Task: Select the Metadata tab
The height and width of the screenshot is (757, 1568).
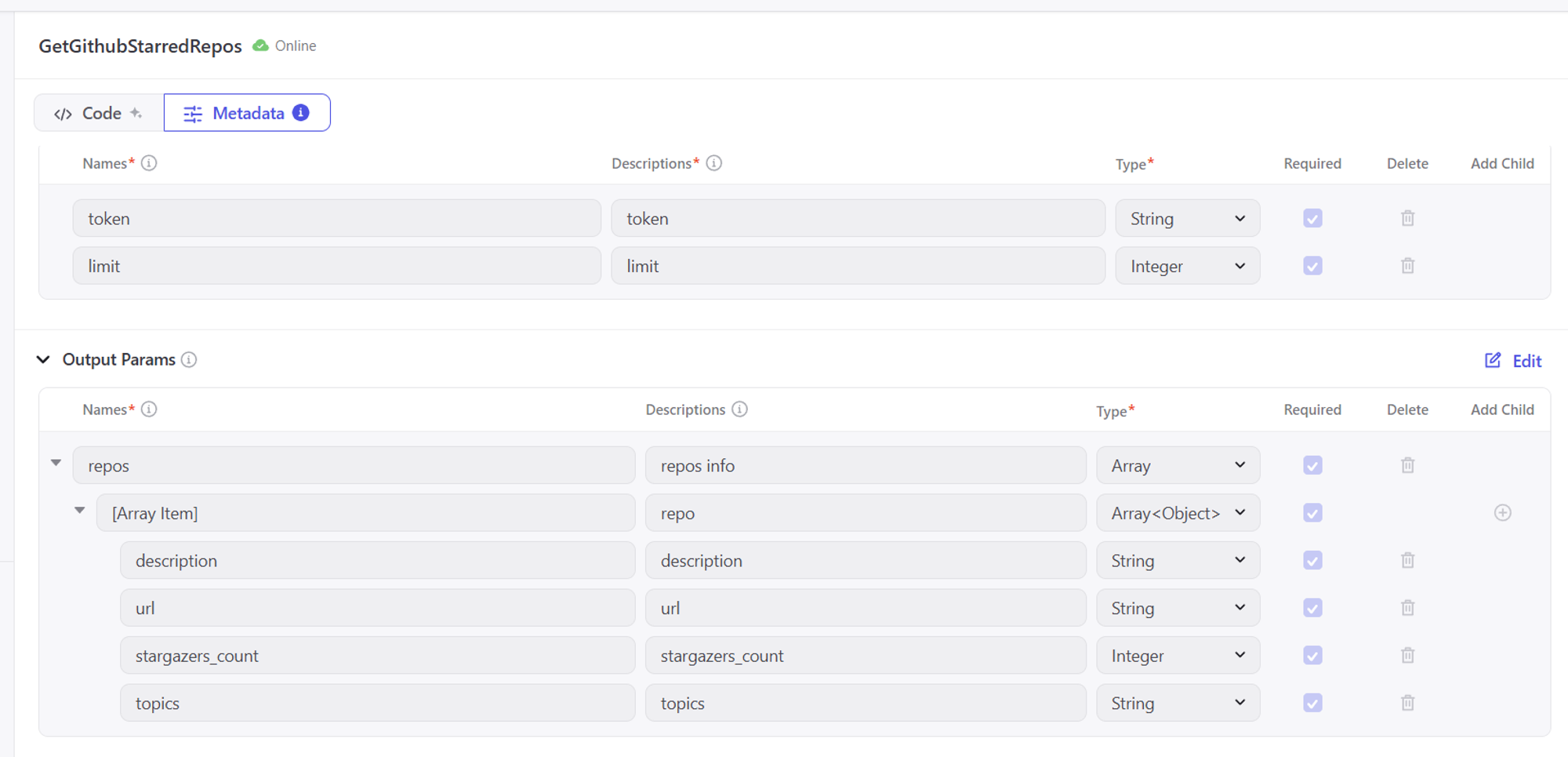Action: click(x=247, y=113)
